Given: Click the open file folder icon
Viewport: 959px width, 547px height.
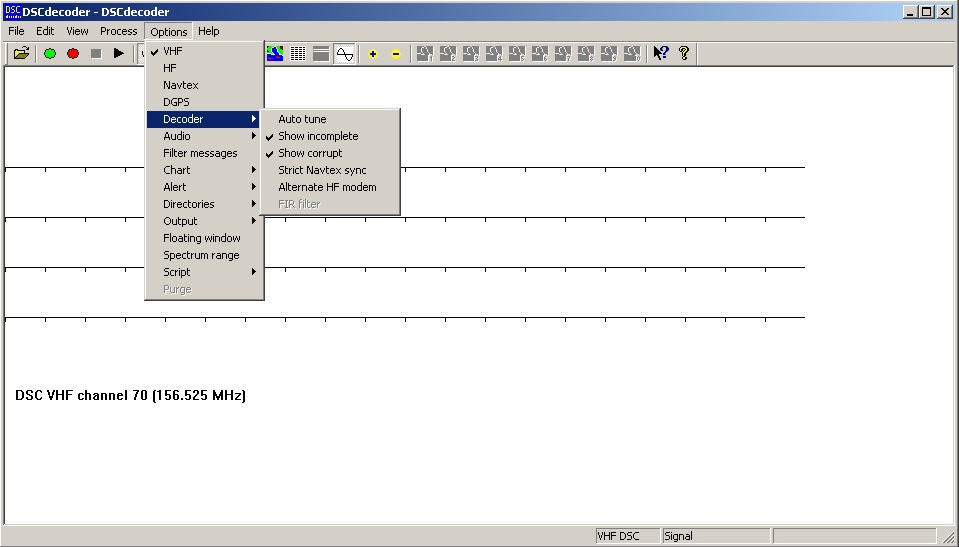Looking at the screenshot, I should [21, 54].
